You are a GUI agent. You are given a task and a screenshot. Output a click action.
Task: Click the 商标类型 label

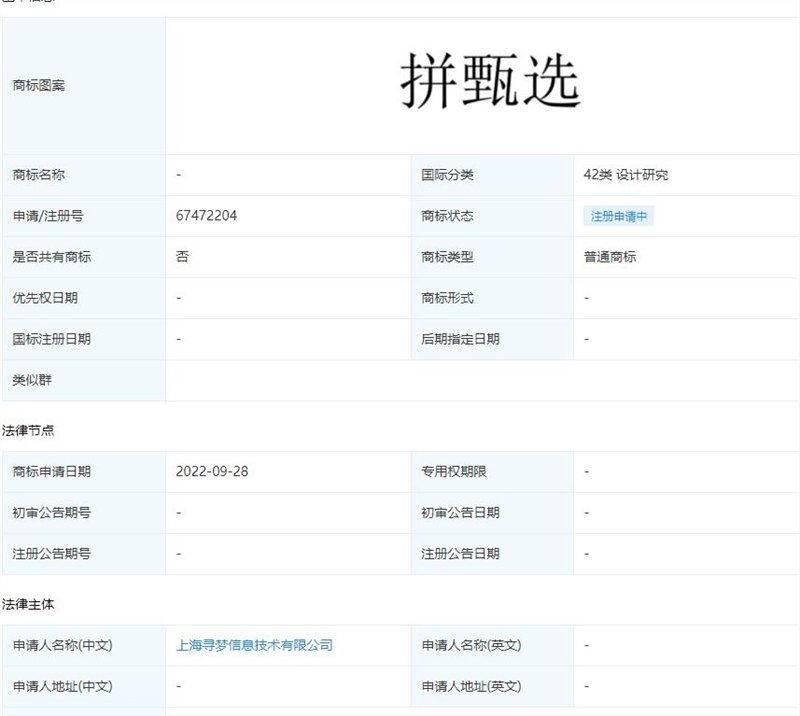pos(447,257)
